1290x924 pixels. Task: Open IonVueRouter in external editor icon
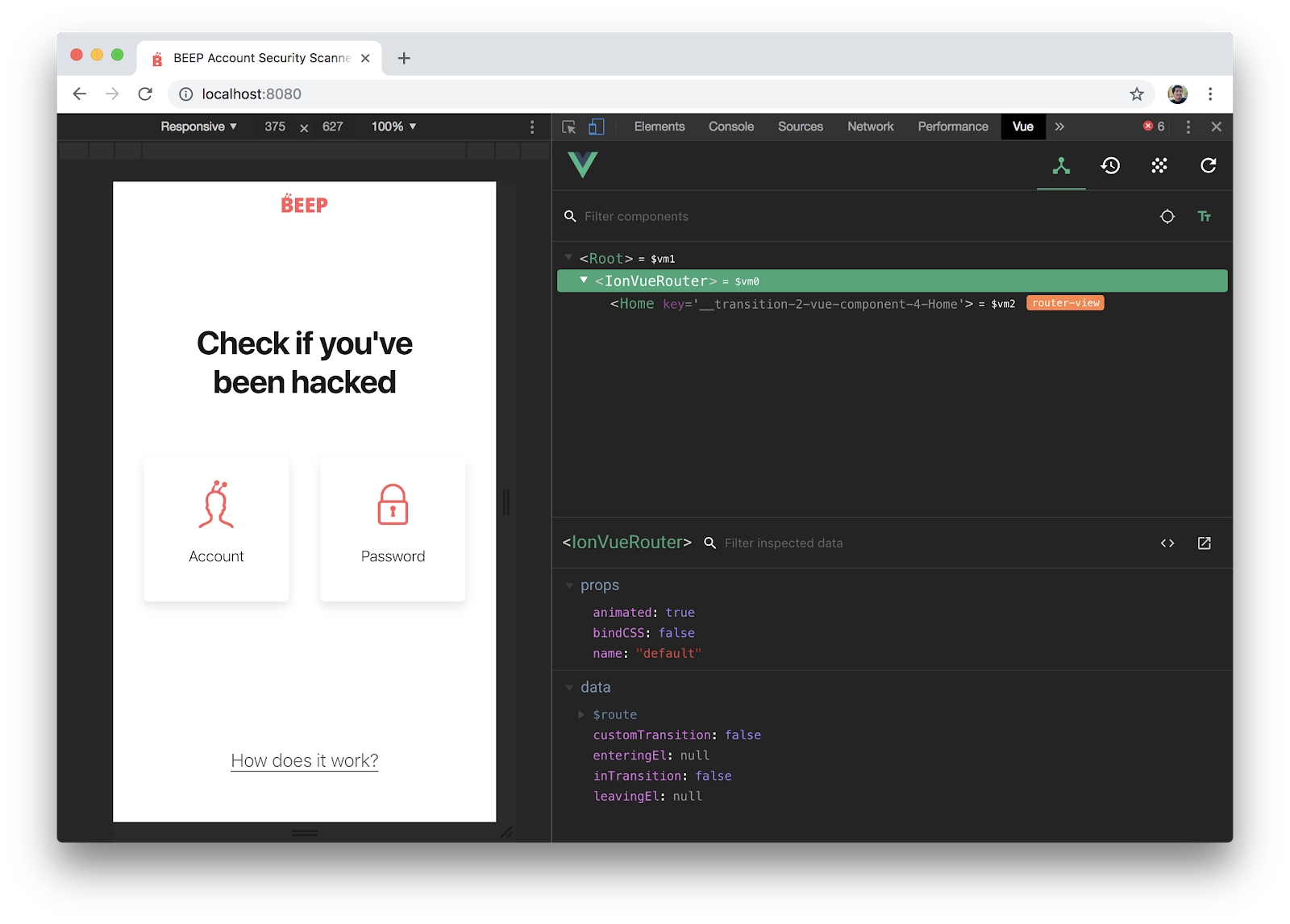(1203, 543)
